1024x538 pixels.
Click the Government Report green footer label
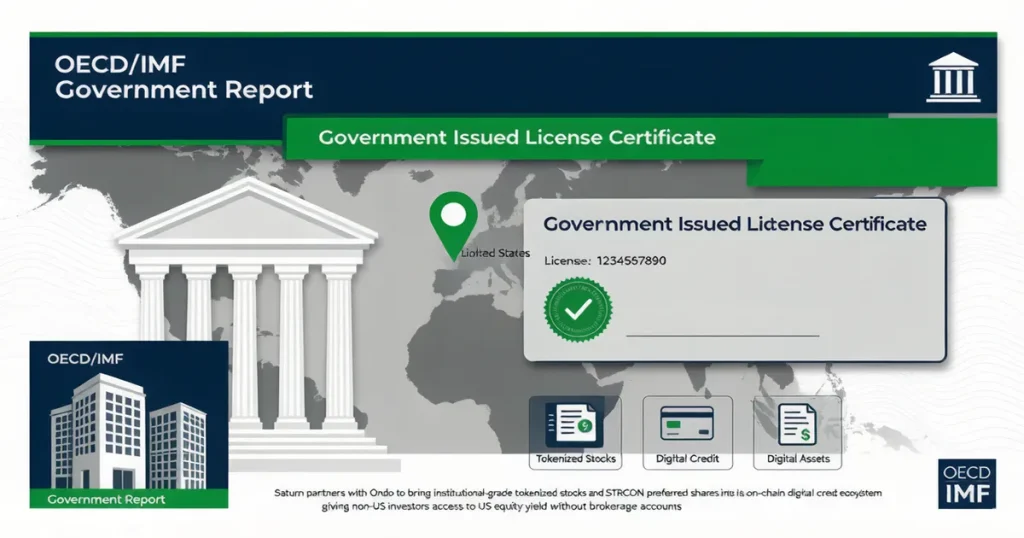[x=106, y=499]
